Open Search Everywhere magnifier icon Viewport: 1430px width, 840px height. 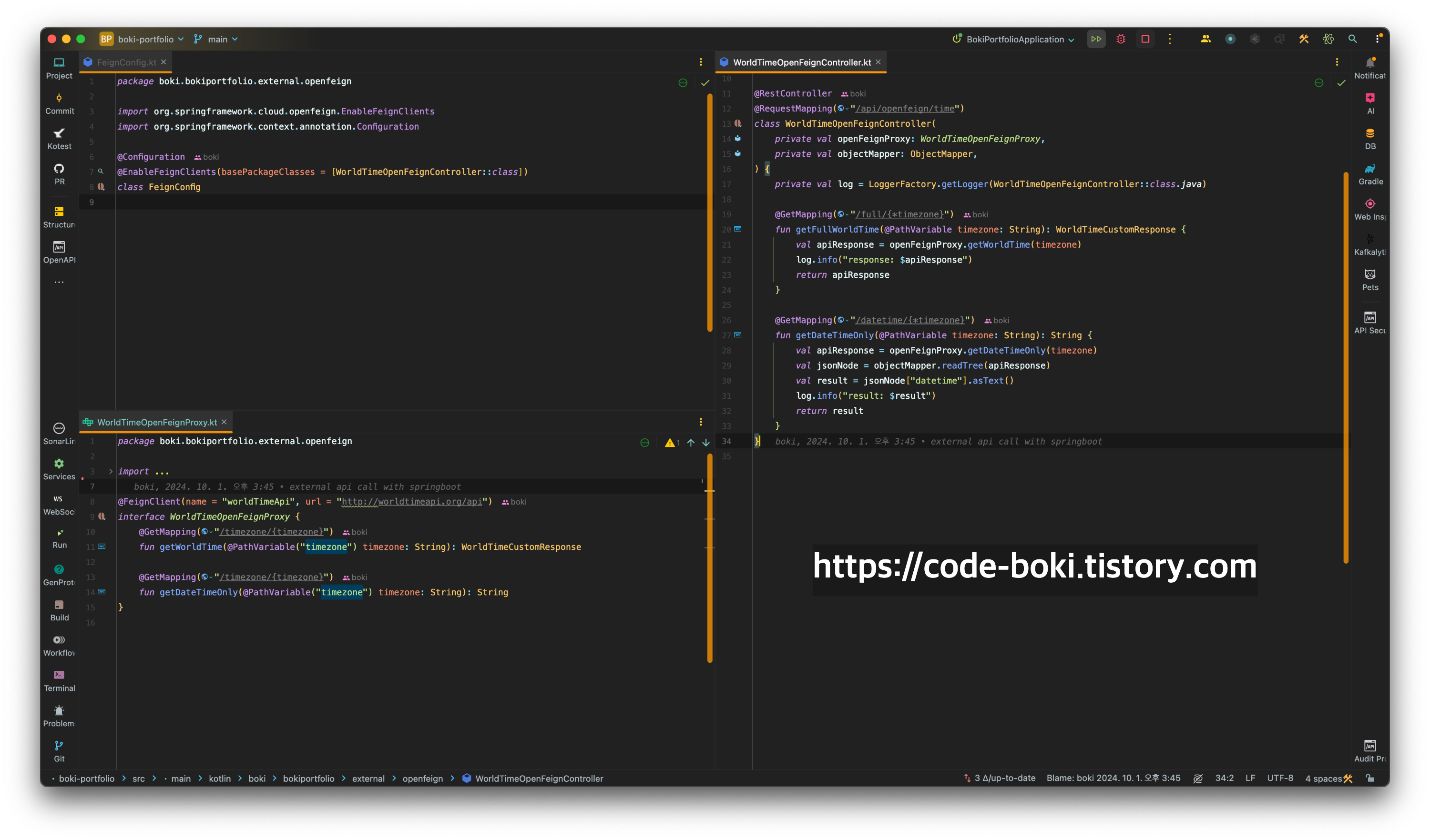pos(1352,39)
